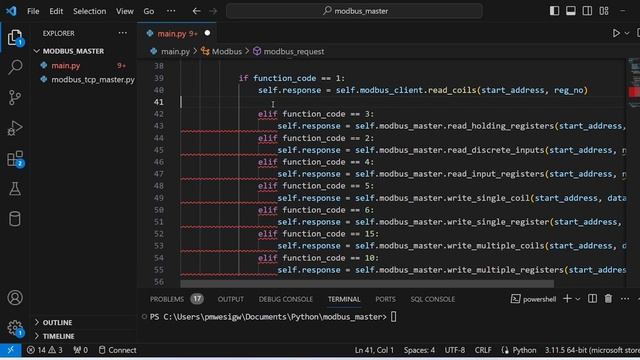Image resolution: width=640 pixels, height=360 pixels.
Task: Create new terminal with plus icon
Action: (x=567, y=299)
